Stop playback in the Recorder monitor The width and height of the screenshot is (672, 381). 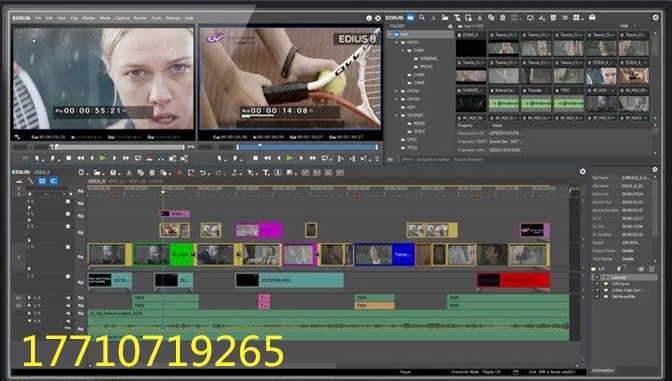coord(255,158)
